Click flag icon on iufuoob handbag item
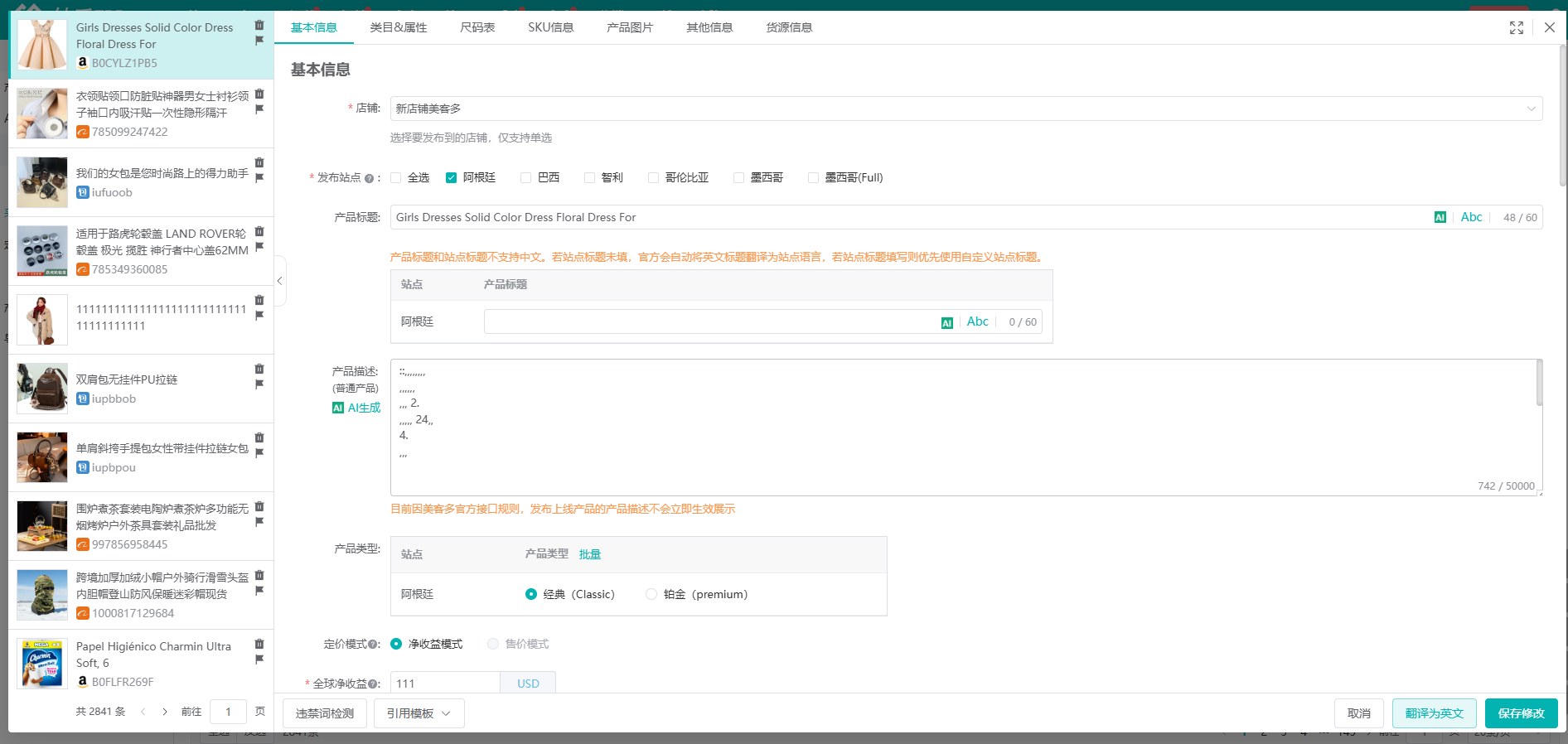This screenshot has height=744, width=1568. 259,178
